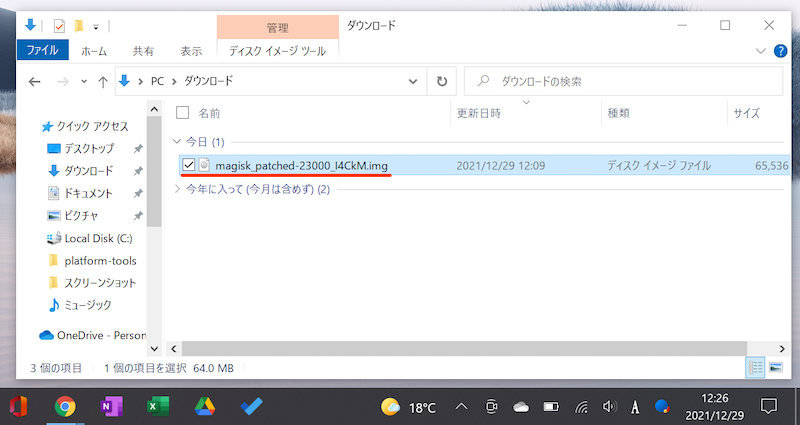Open the ファイル menu tab
This screenshot has height=425, width=800.
pyautogui.click(x=41, y=50)
